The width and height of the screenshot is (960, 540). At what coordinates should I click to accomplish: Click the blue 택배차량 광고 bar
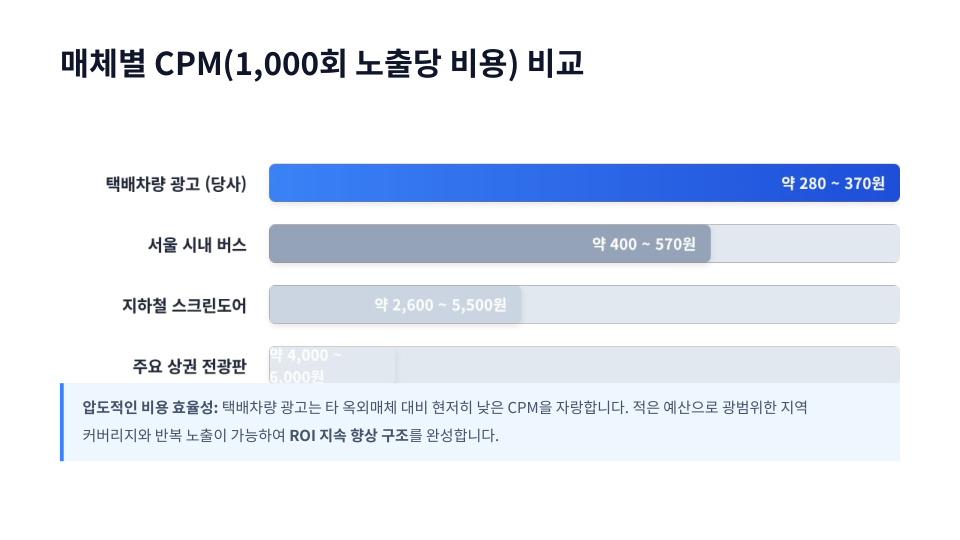pyautogui.click(x=500, y=183)
